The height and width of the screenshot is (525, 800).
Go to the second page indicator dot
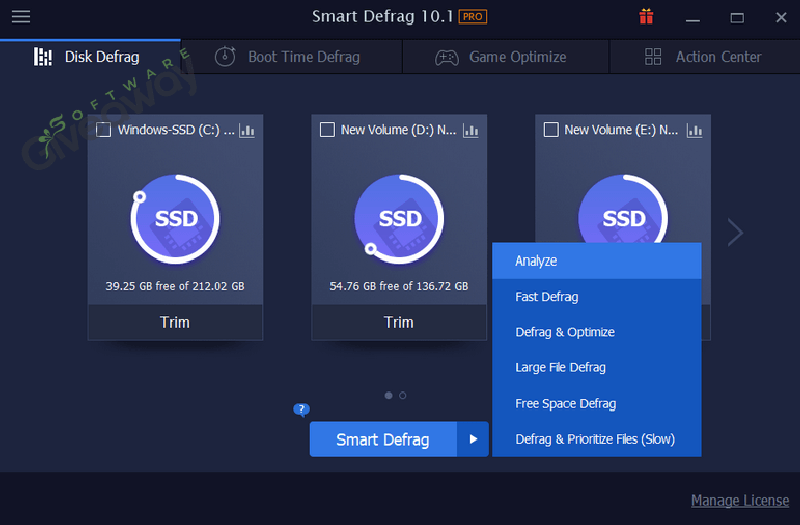tap(403, 395)
